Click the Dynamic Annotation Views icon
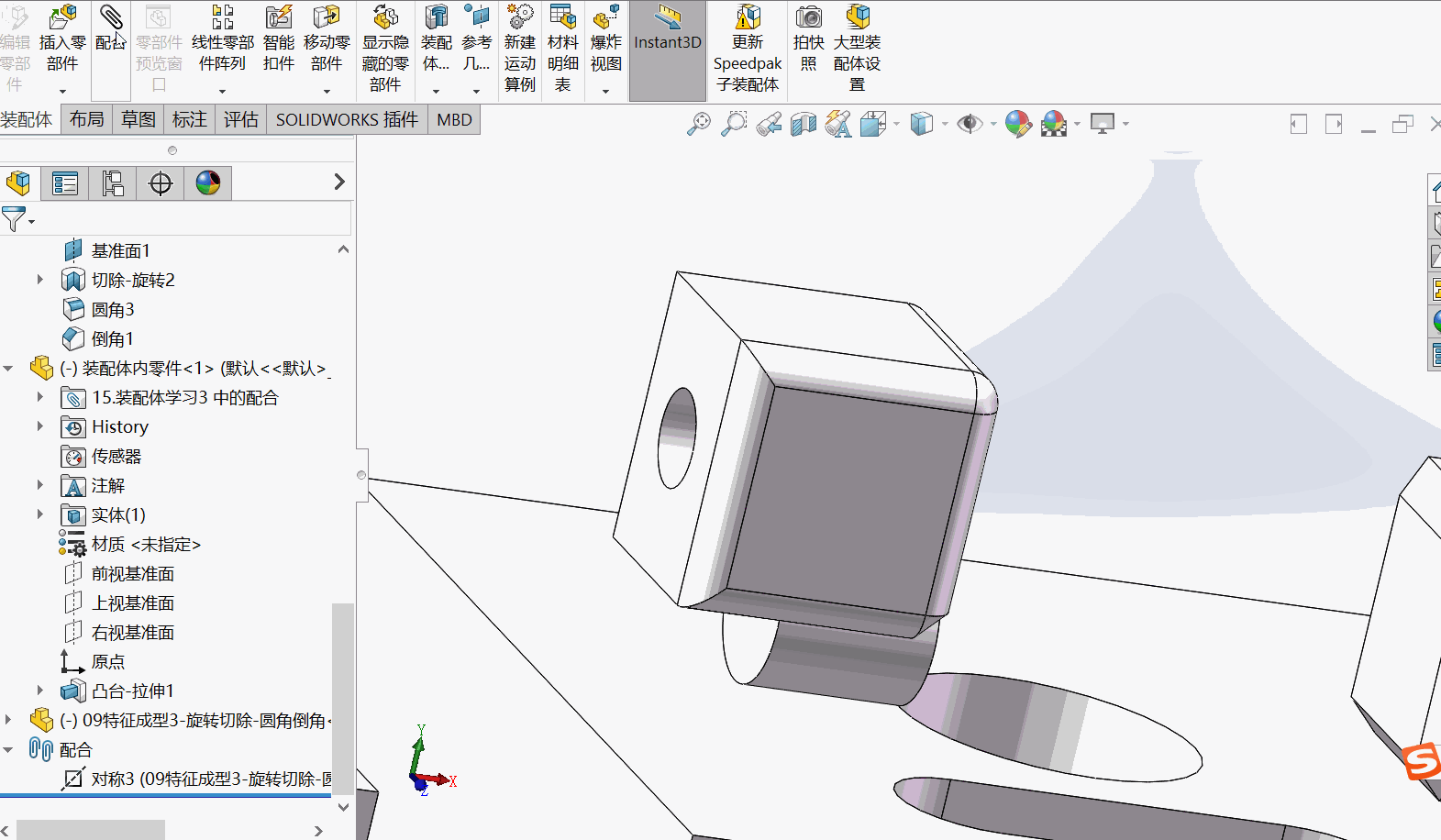 click(838, 124)
